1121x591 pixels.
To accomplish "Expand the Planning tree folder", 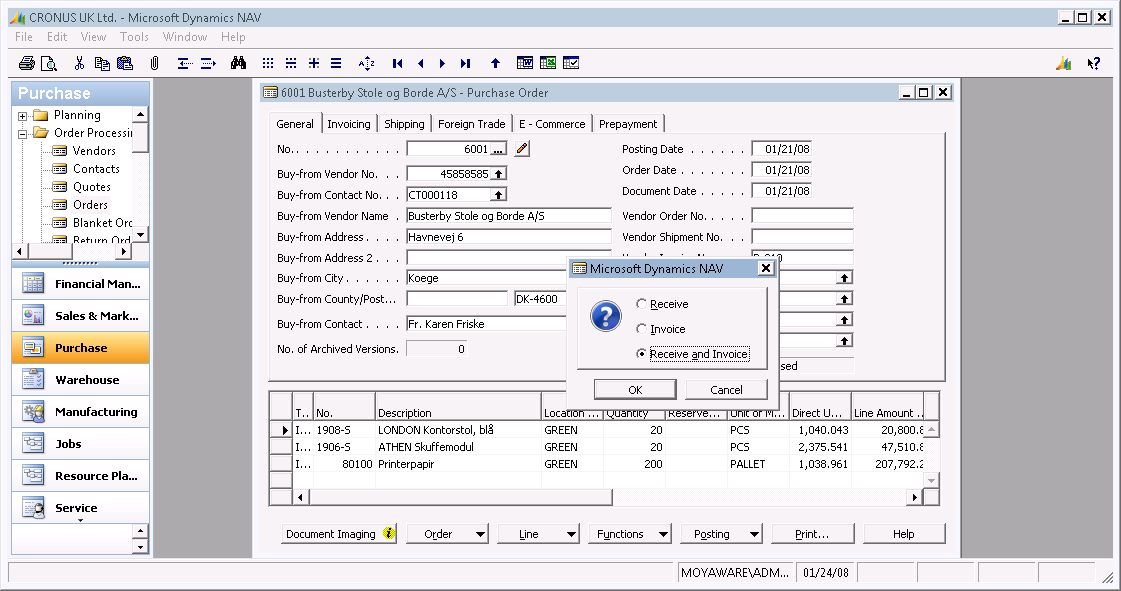I will point(22,116).
